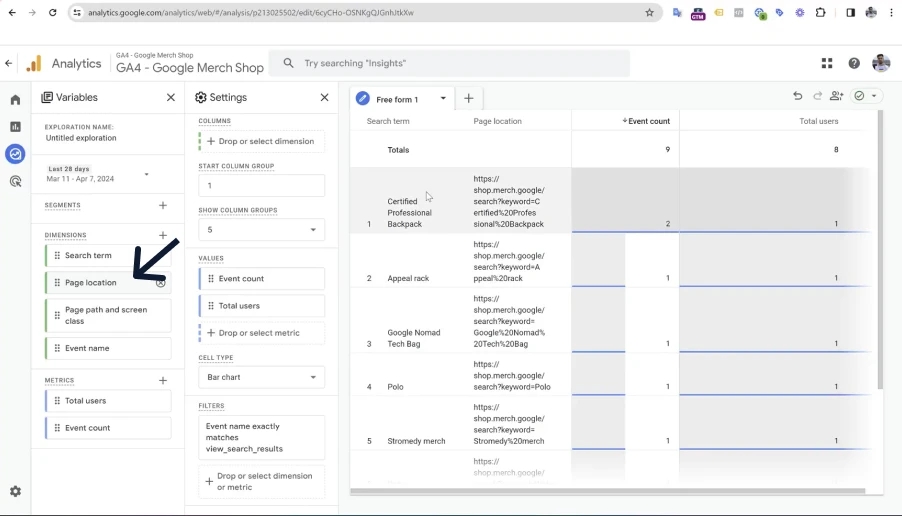Click the Analytics search box
This screenshot has height=516, width=902.
[449, 63]
